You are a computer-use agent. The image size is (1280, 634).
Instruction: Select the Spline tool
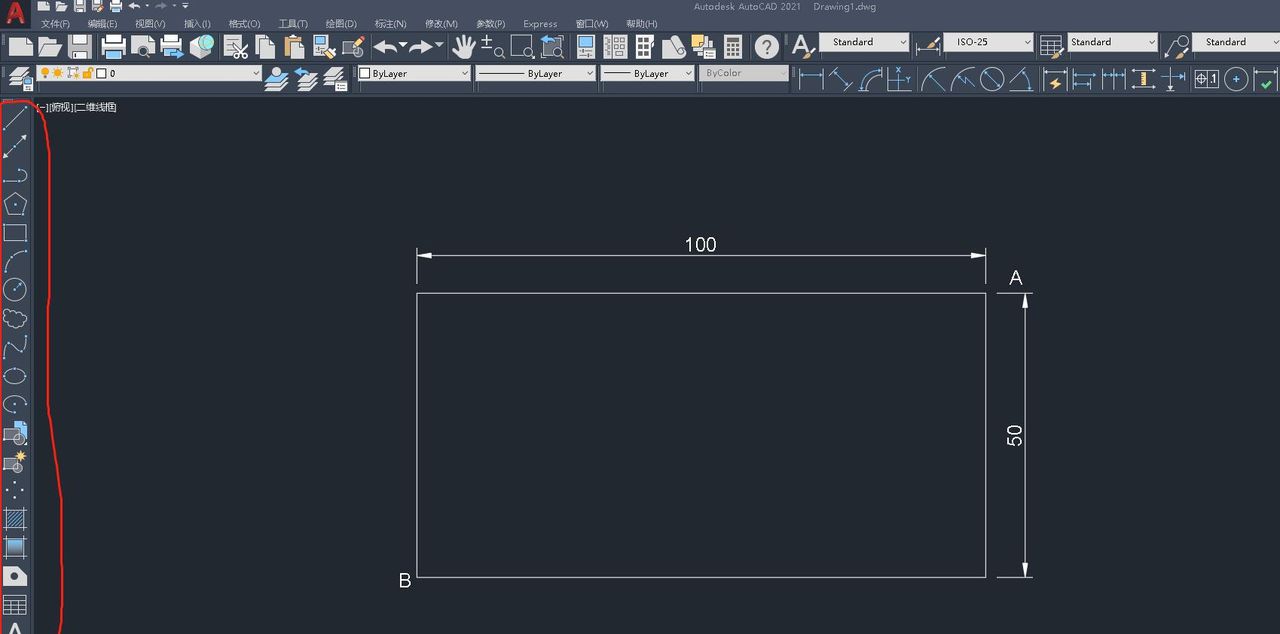15,348
